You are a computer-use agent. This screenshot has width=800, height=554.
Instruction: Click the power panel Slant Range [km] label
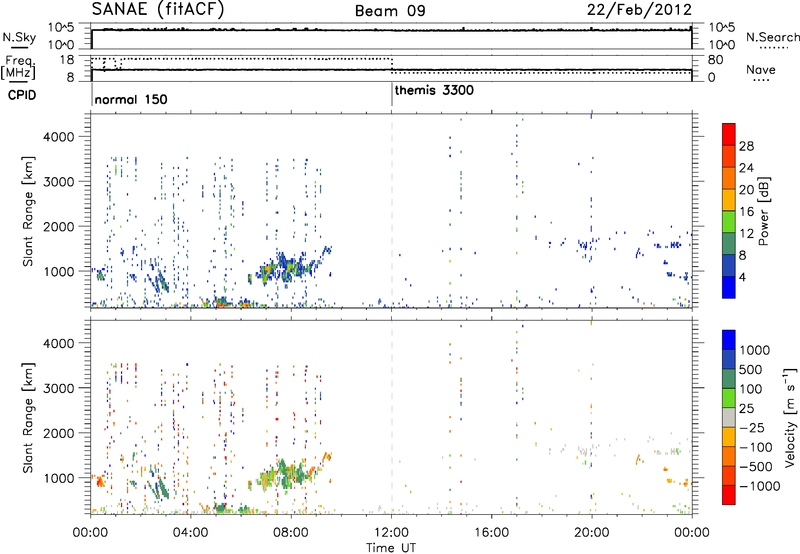29,211
